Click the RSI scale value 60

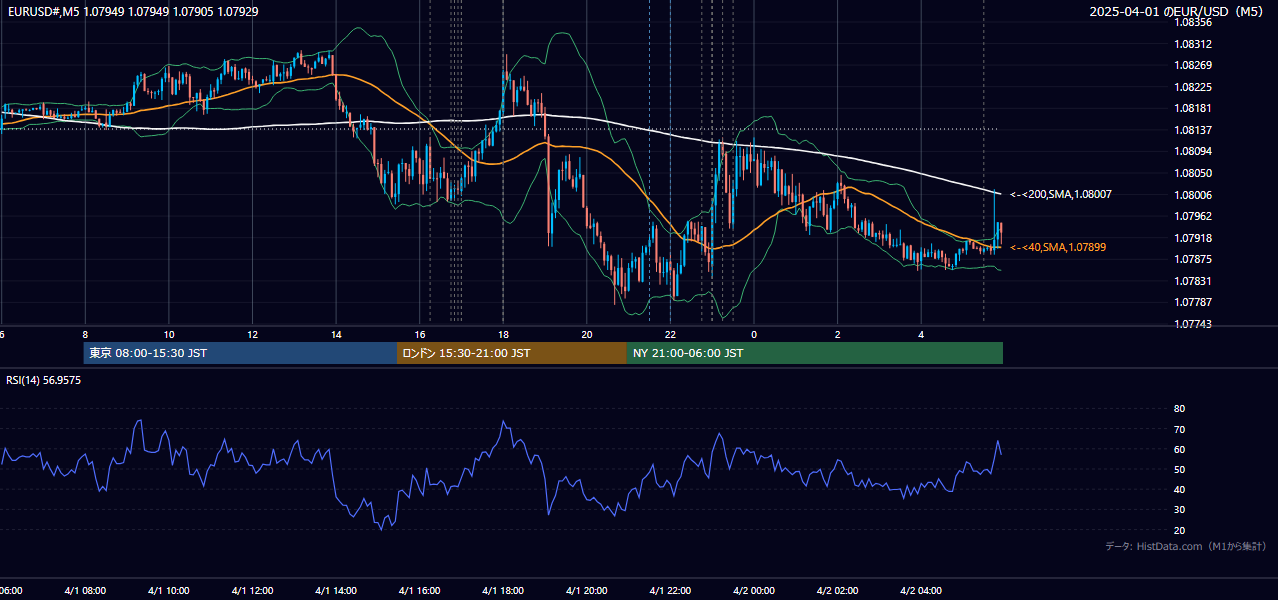click(x=1179, y=449)
